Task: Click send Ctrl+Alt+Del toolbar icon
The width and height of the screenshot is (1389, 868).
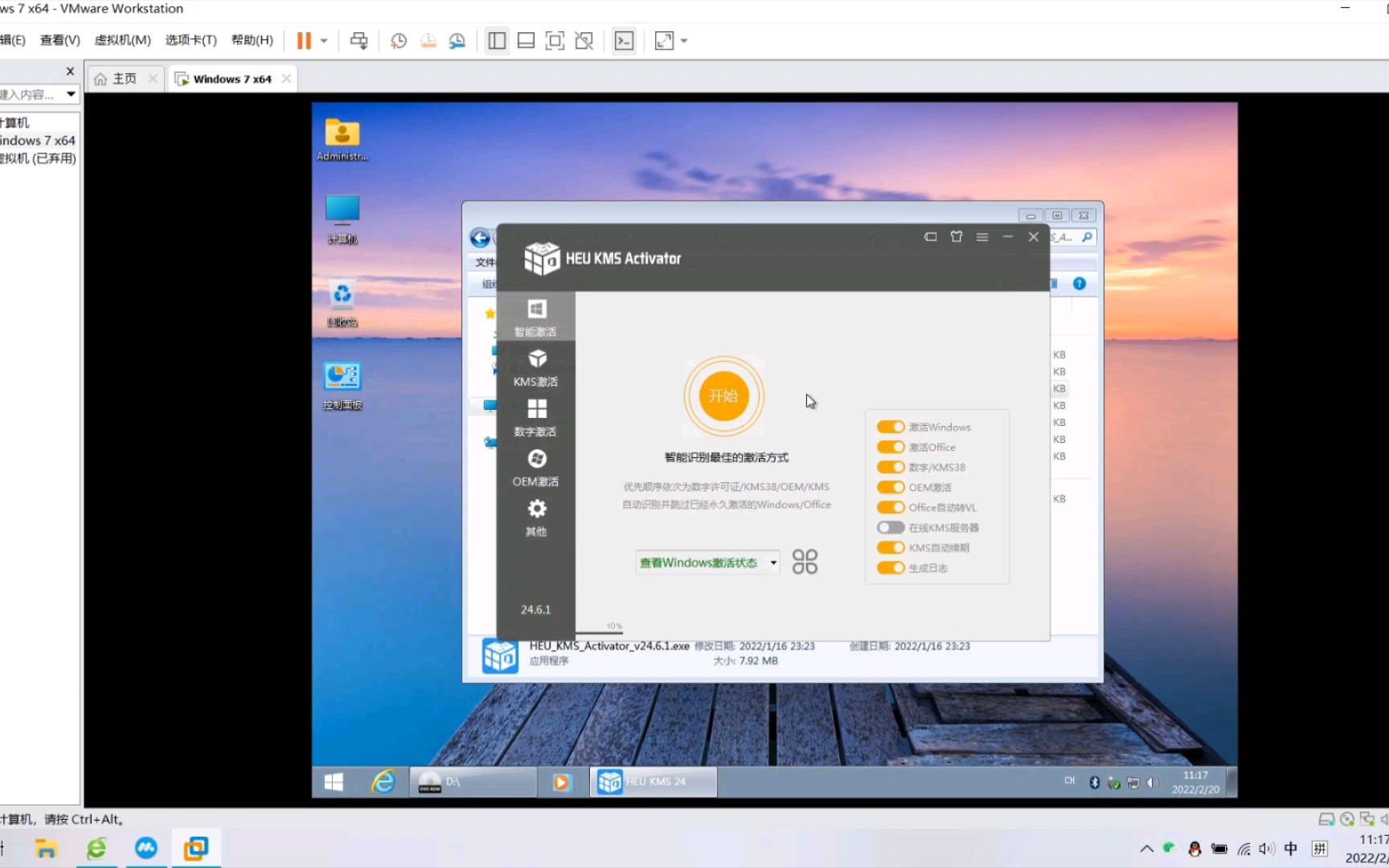Action: (359, 41)
